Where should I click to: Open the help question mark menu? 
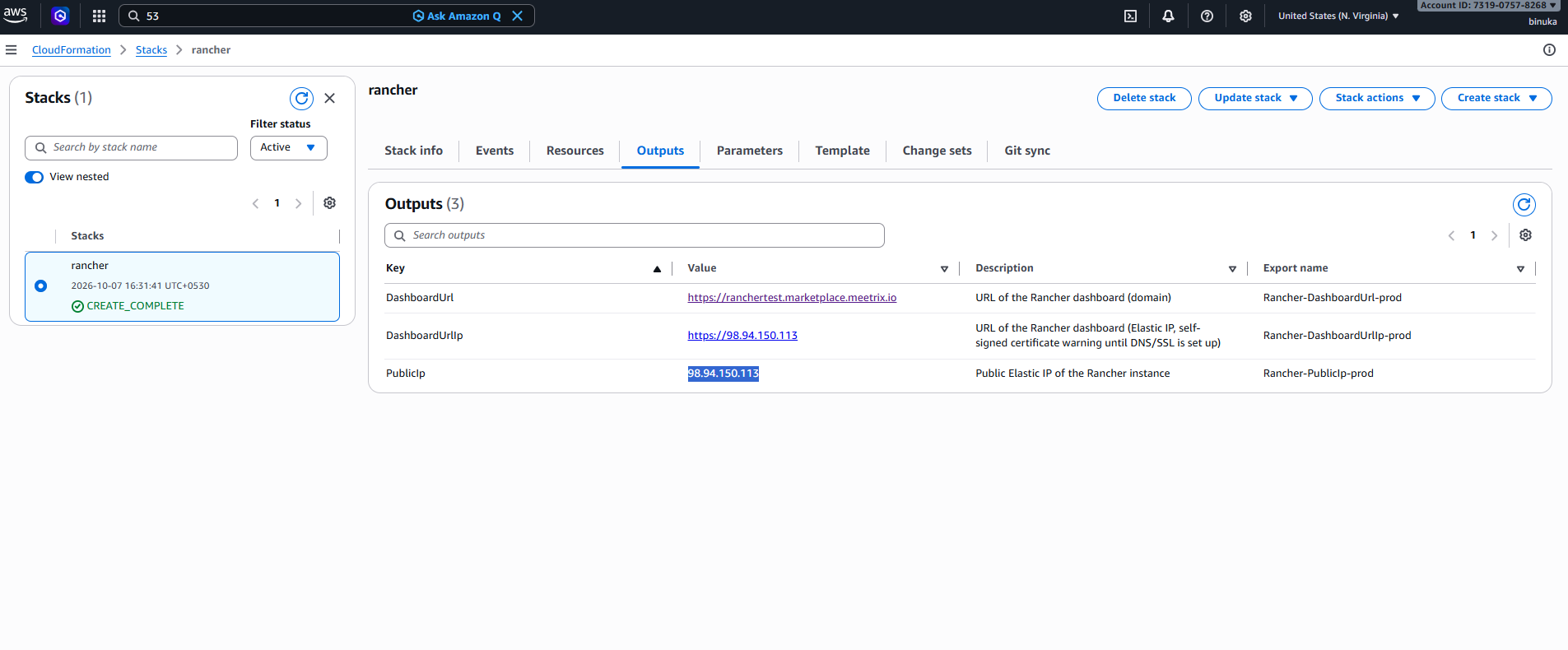1207,16
